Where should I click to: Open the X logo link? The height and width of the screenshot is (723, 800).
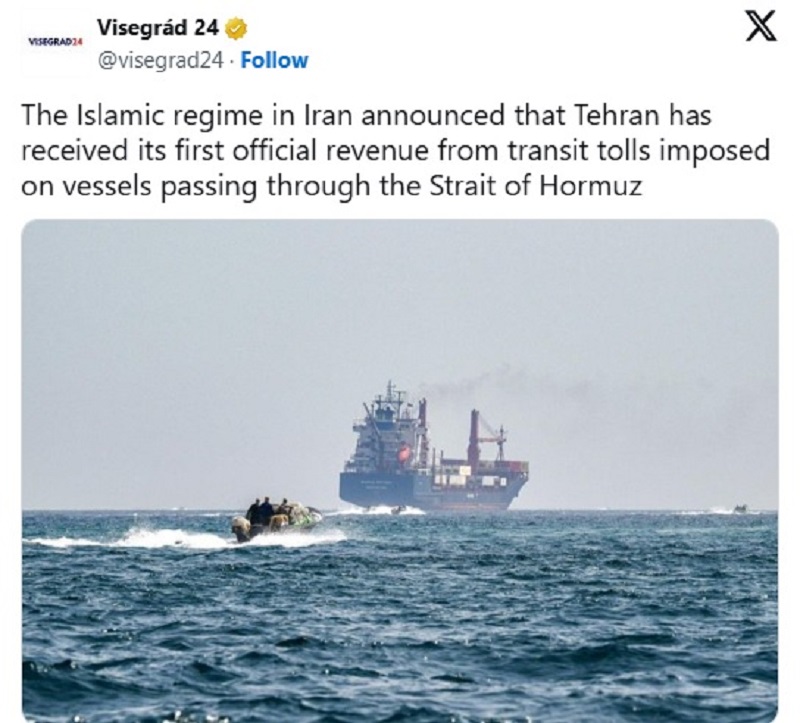[x=761, y=26]
